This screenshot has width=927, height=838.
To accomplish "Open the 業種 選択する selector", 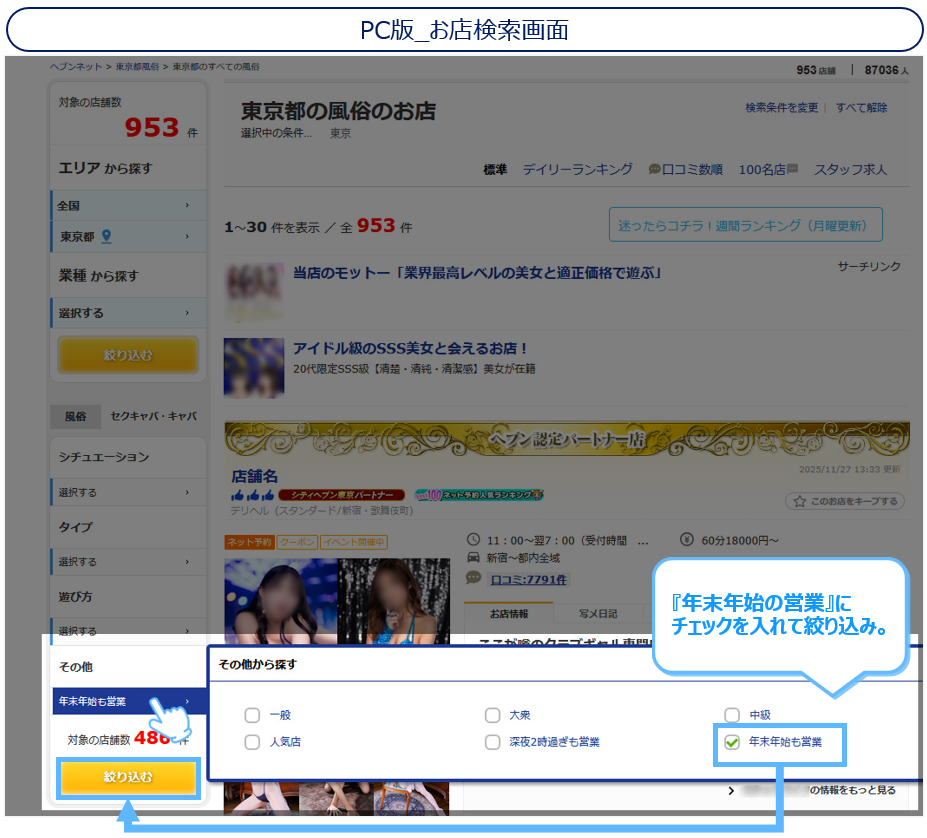I will [127, 313].
